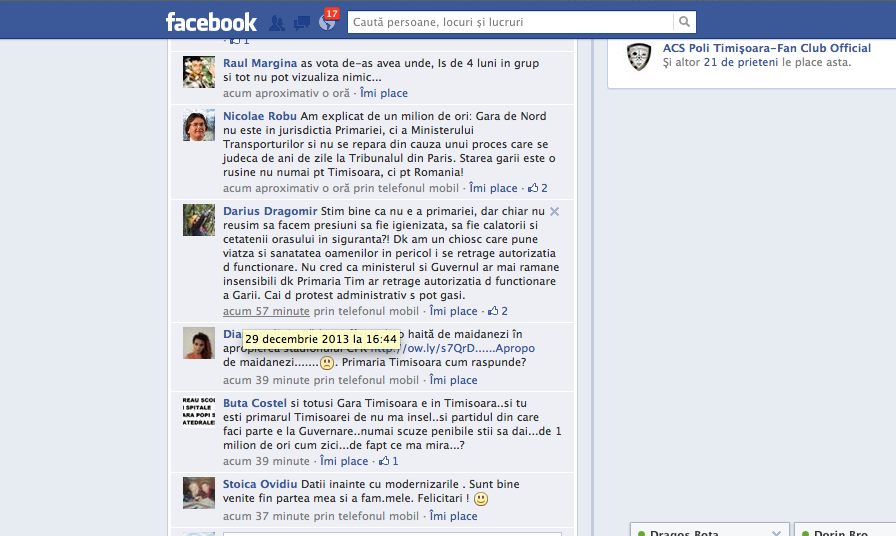896x536 pixels.
Task: View likes thumb on Buta Costel's comment
Action: pyautogui.click(x=389, y=461)
